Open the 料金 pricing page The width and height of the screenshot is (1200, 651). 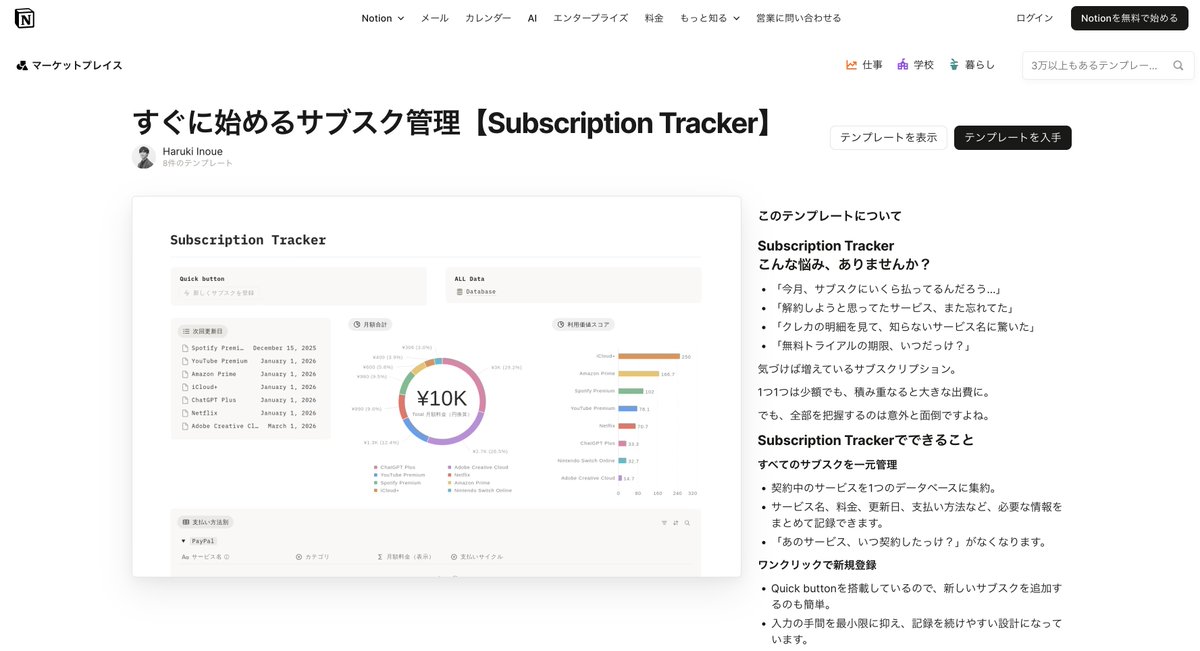pos(654,18)
